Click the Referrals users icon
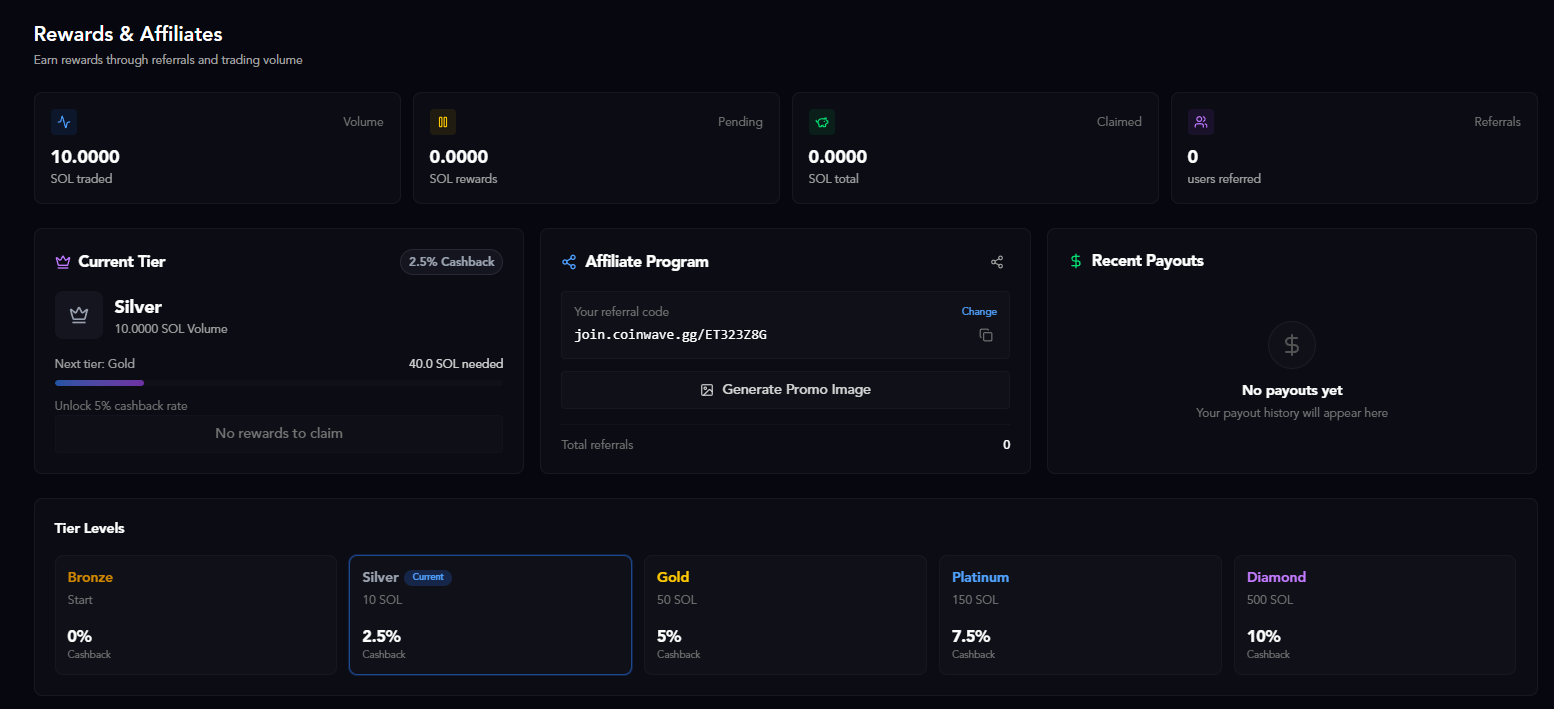The image size is (1554, 709). pos(1200,121)
